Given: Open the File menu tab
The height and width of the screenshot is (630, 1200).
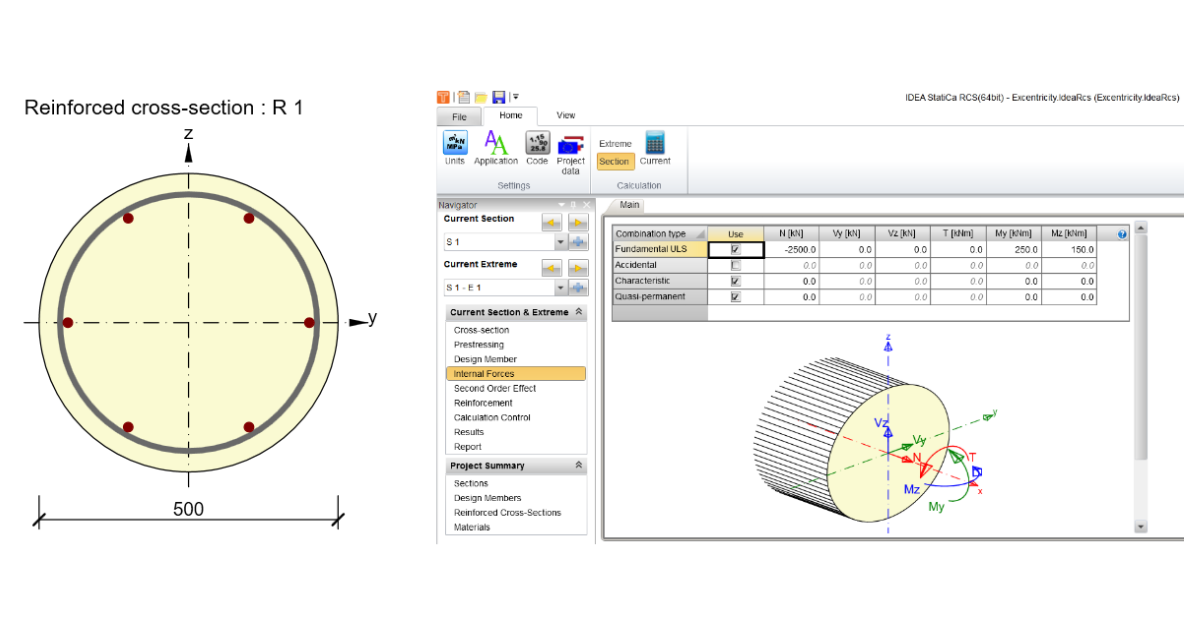Looking at the screenshot, I should pyautogui.click(x=459, y=117).
